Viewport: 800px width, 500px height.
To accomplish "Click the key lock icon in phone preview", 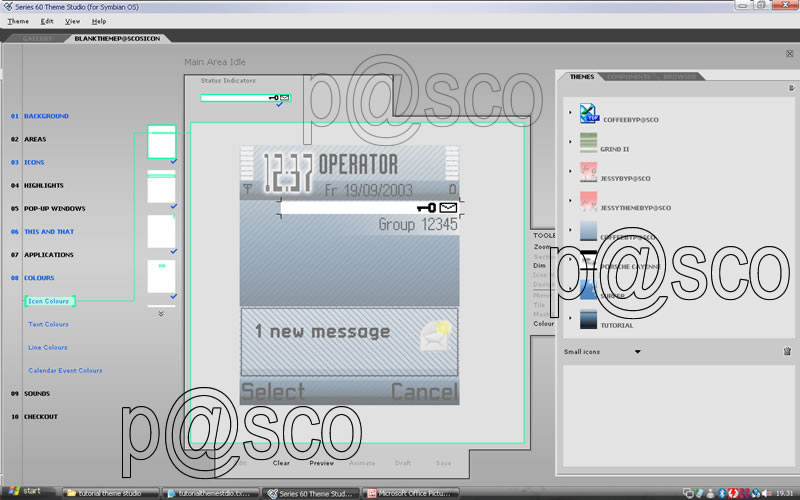I will pyautogui.click(x=427, y=208).
